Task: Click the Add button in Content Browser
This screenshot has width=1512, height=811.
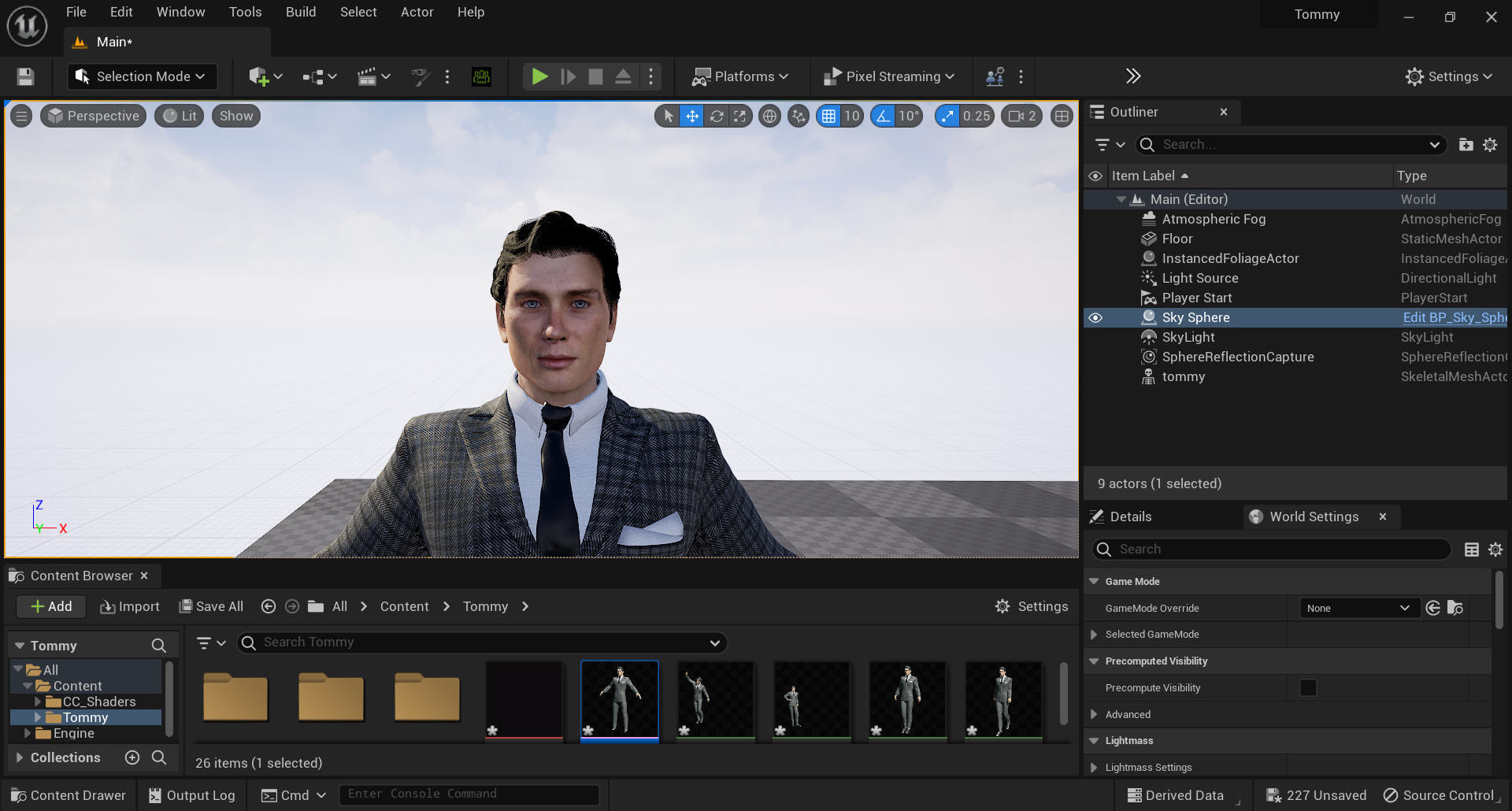Action: [x=51, y=606]
